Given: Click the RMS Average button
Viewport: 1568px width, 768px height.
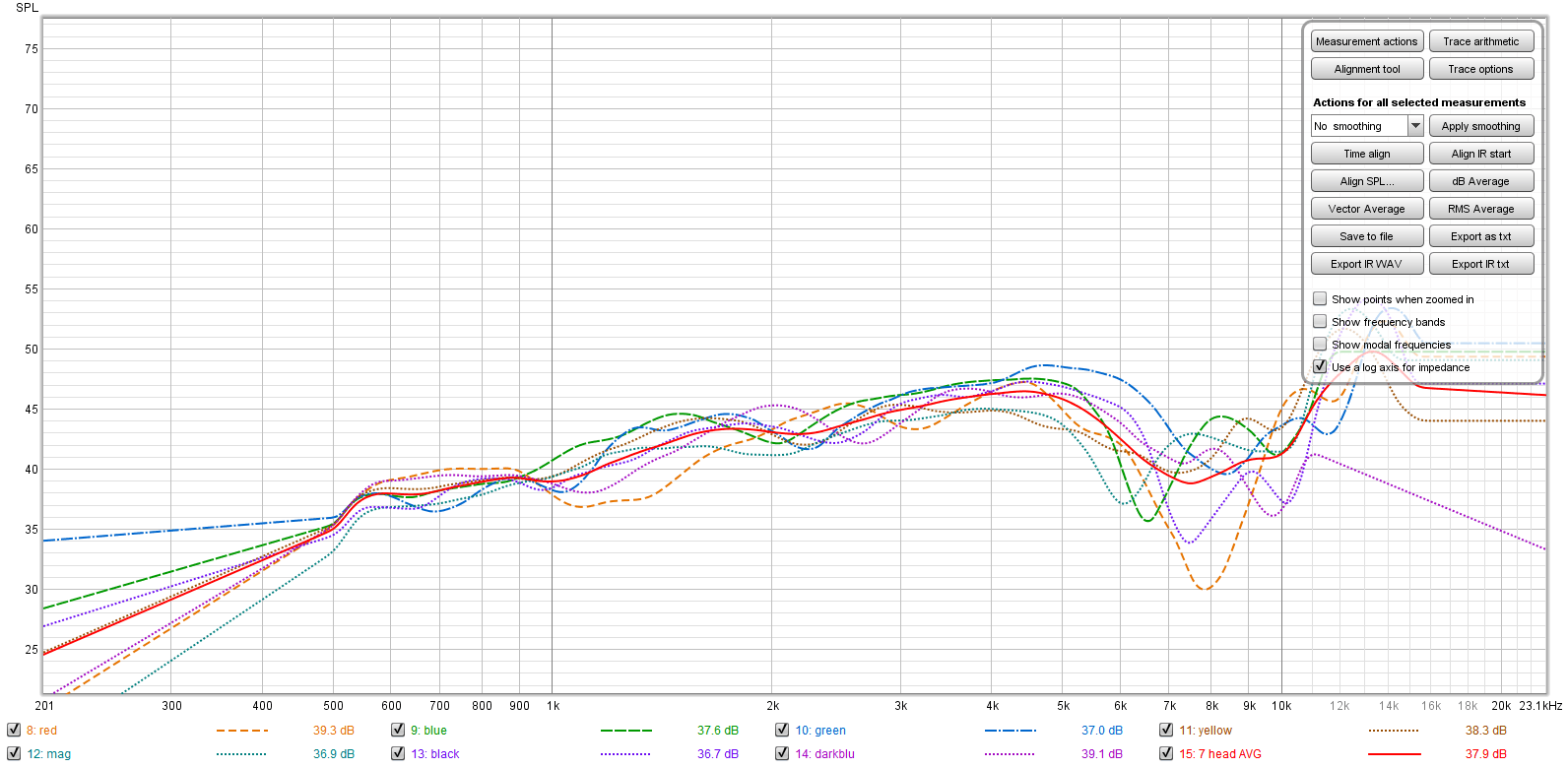Looking at the screenshot, I should 1481,209.
